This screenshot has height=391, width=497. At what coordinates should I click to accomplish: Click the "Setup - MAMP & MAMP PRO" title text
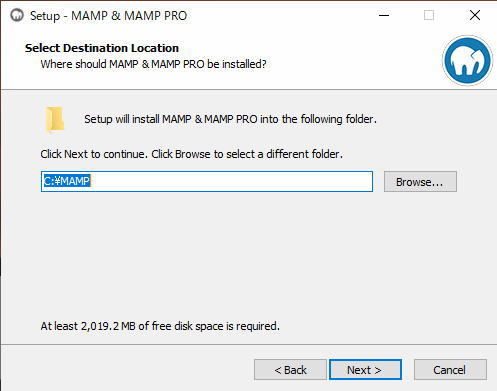click(109, 16)
